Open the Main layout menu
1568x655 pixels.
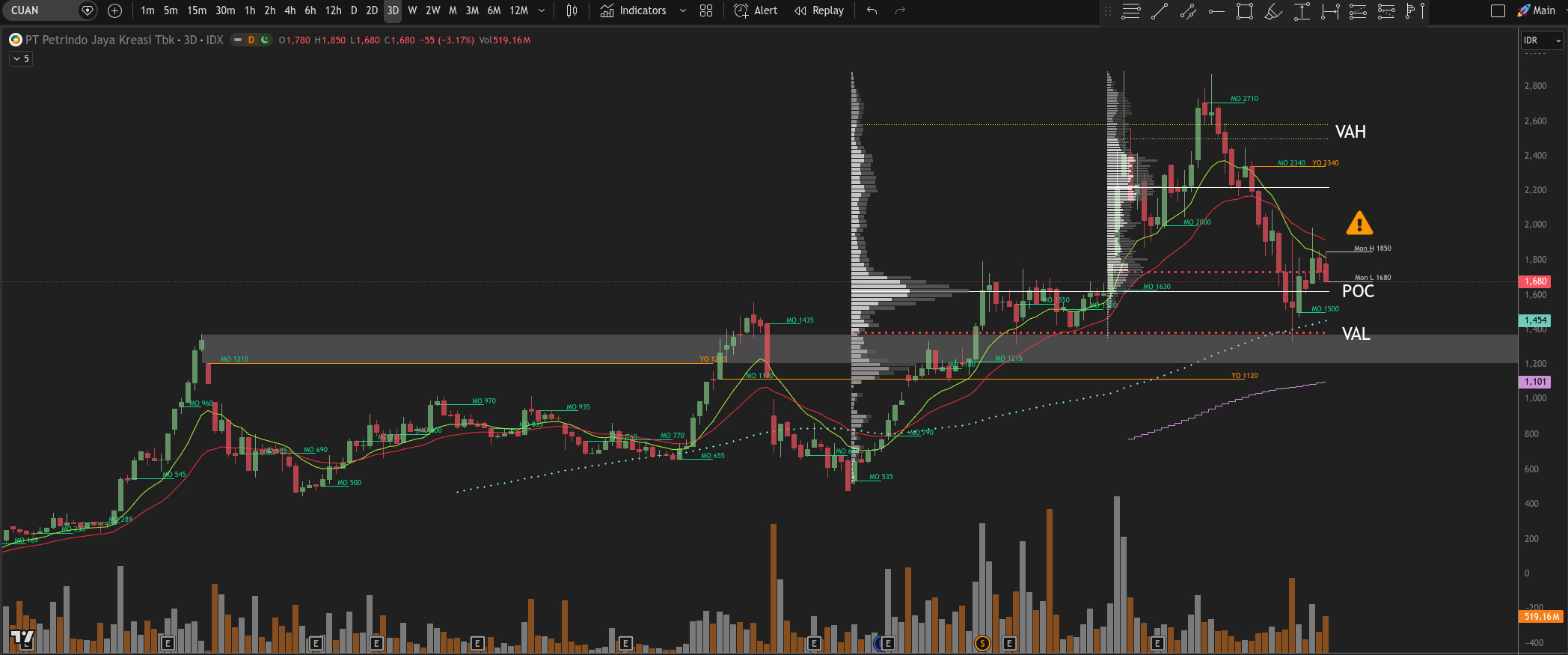(1537, 10)
